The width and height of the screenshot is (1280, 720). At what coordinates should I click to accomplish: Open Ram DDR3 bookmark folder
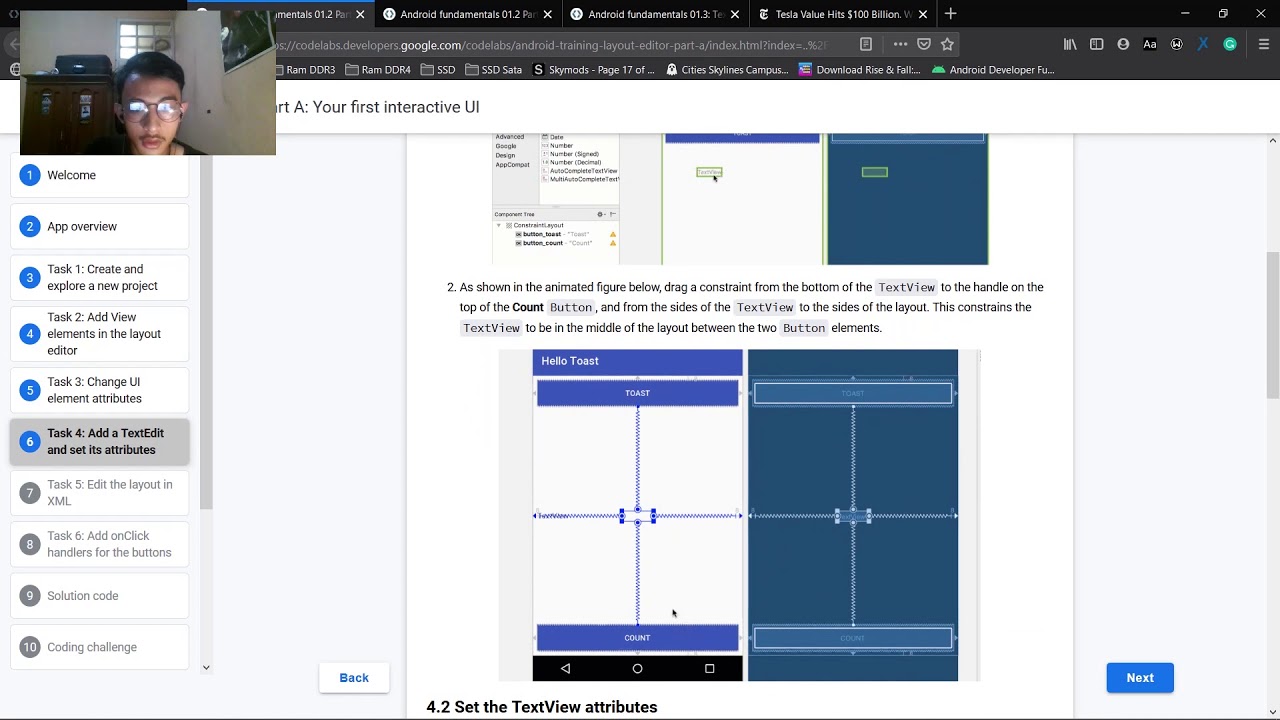coord(305,70)
